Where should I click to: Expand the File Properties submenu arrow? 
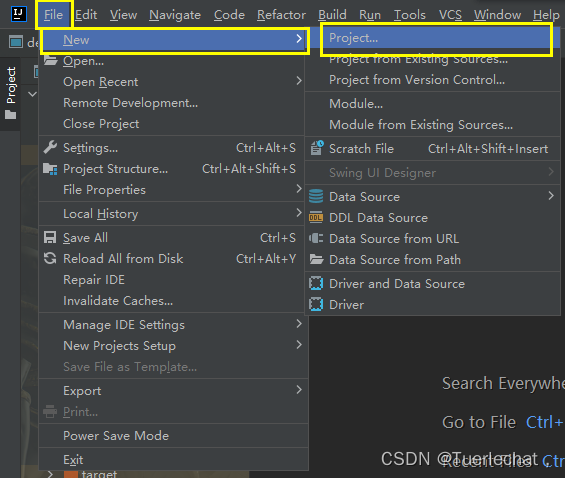click(299, 188)
